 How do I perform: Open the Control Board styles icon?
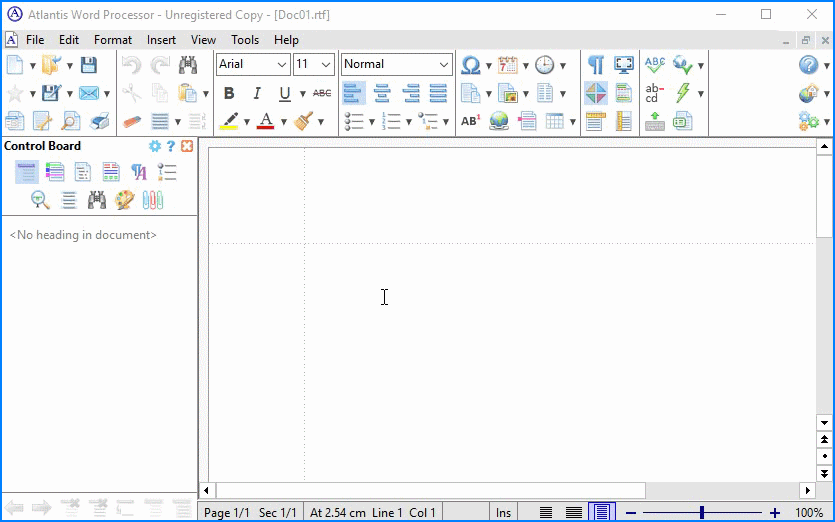138,172
